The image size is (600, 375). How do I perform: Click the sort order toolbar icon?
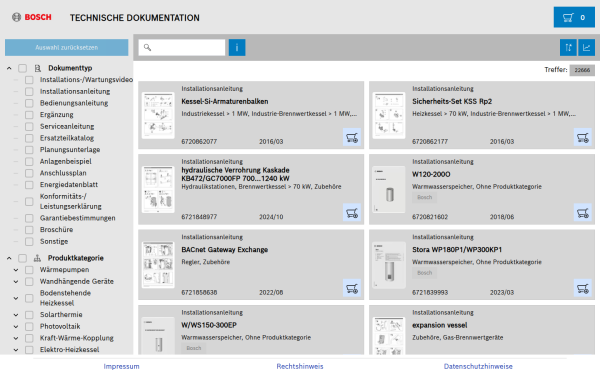(x=568, y=47)
